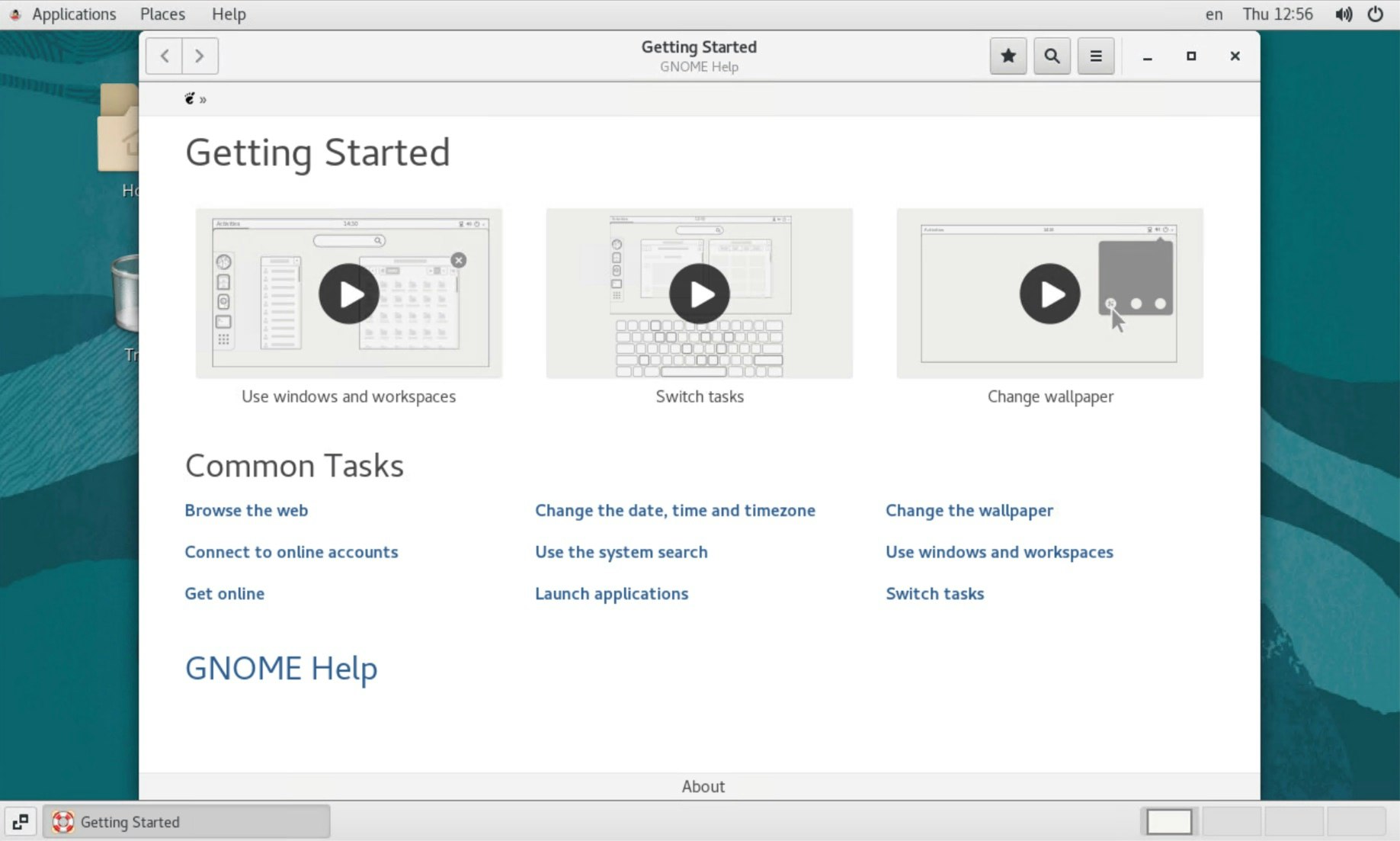
Task: Click the Trash icon on desktop
Action: pos(126,294)
